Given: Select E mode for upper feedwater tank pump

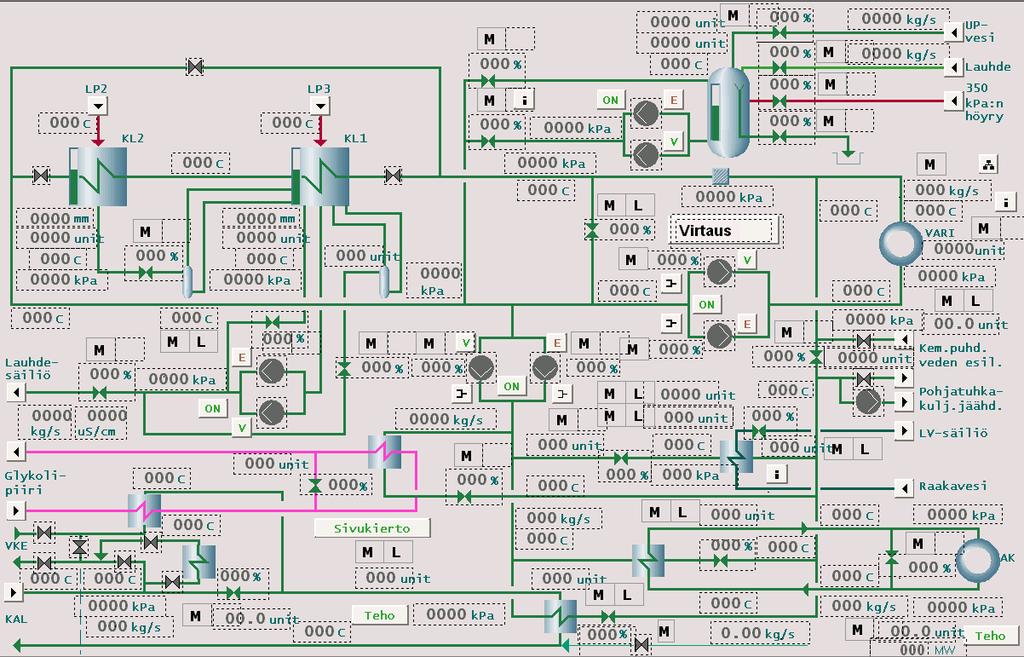Looking at the screenshot, I should [x=673, y=100].
